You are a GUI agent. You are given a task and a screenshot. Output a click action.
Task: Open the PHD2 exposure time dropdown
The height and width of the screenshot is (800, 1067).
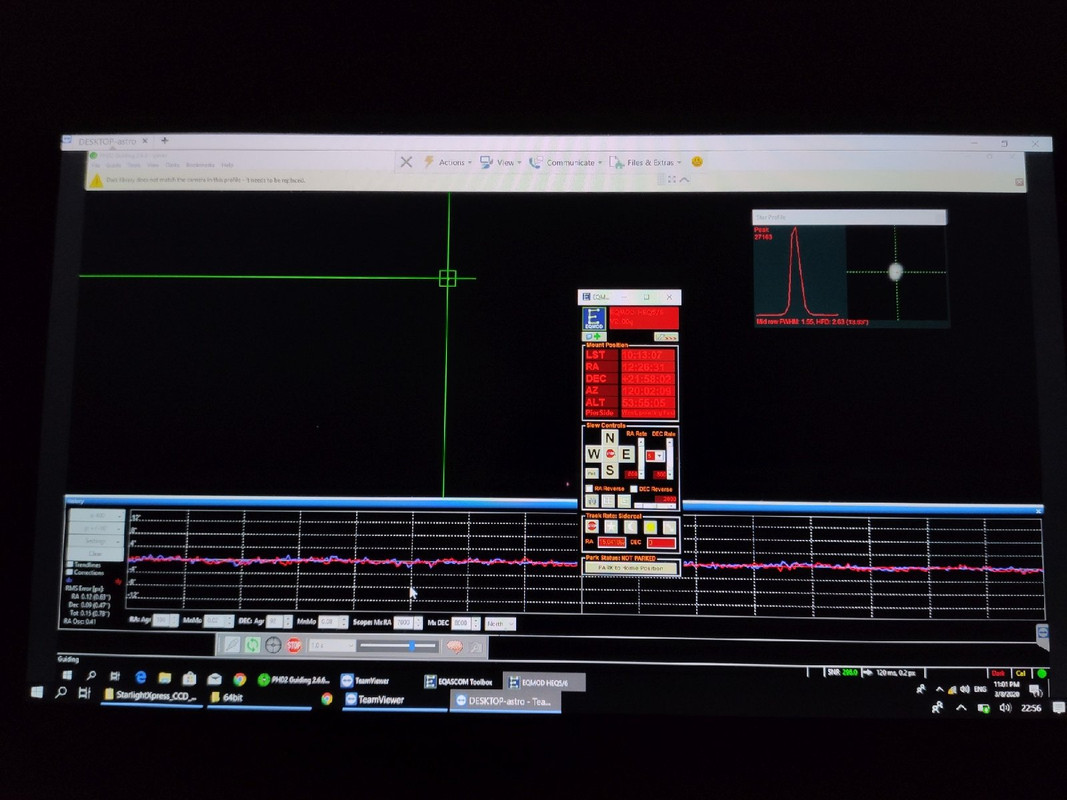pos(331,646)
